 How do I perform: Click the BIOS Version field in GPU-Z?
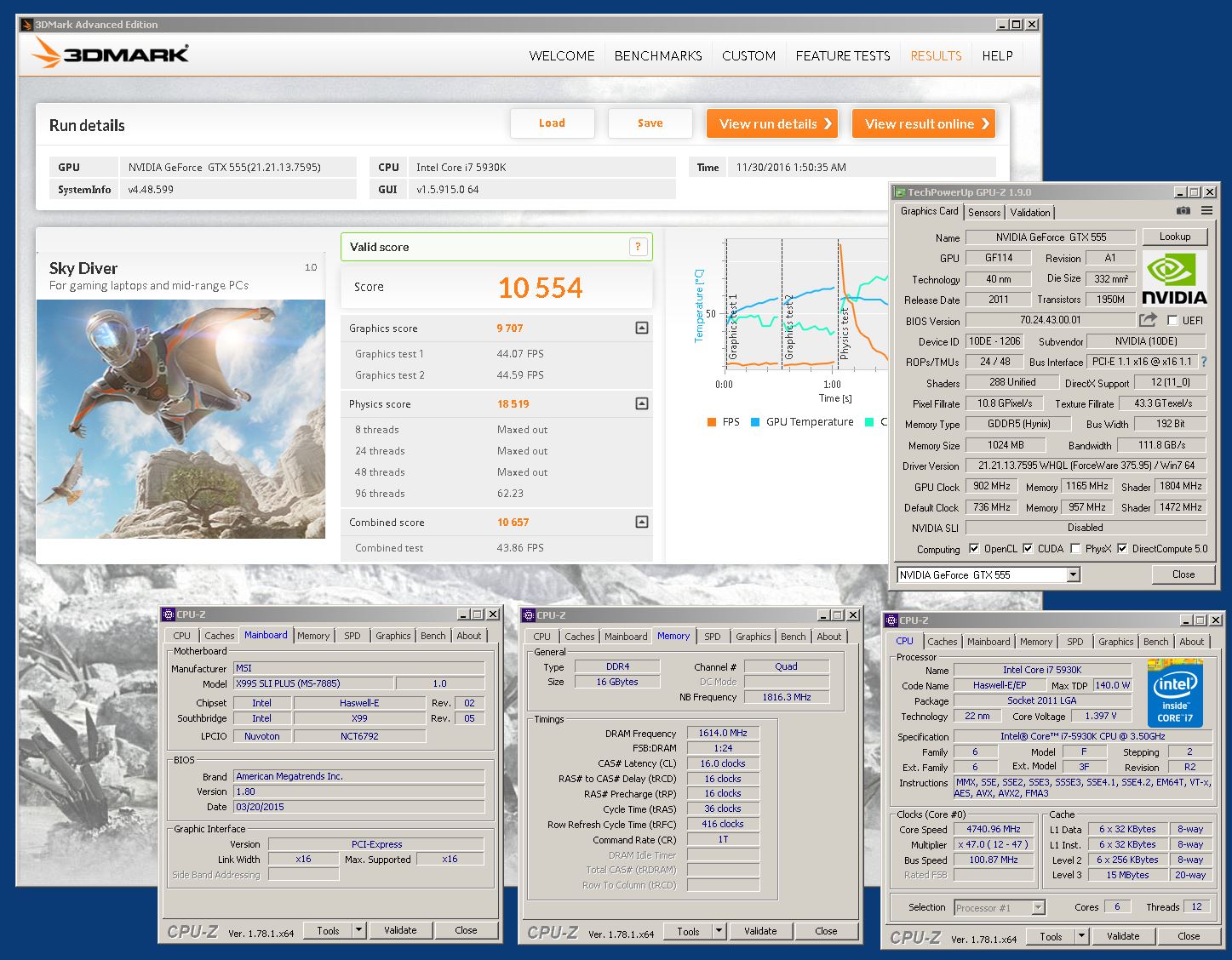point(1051,320)
